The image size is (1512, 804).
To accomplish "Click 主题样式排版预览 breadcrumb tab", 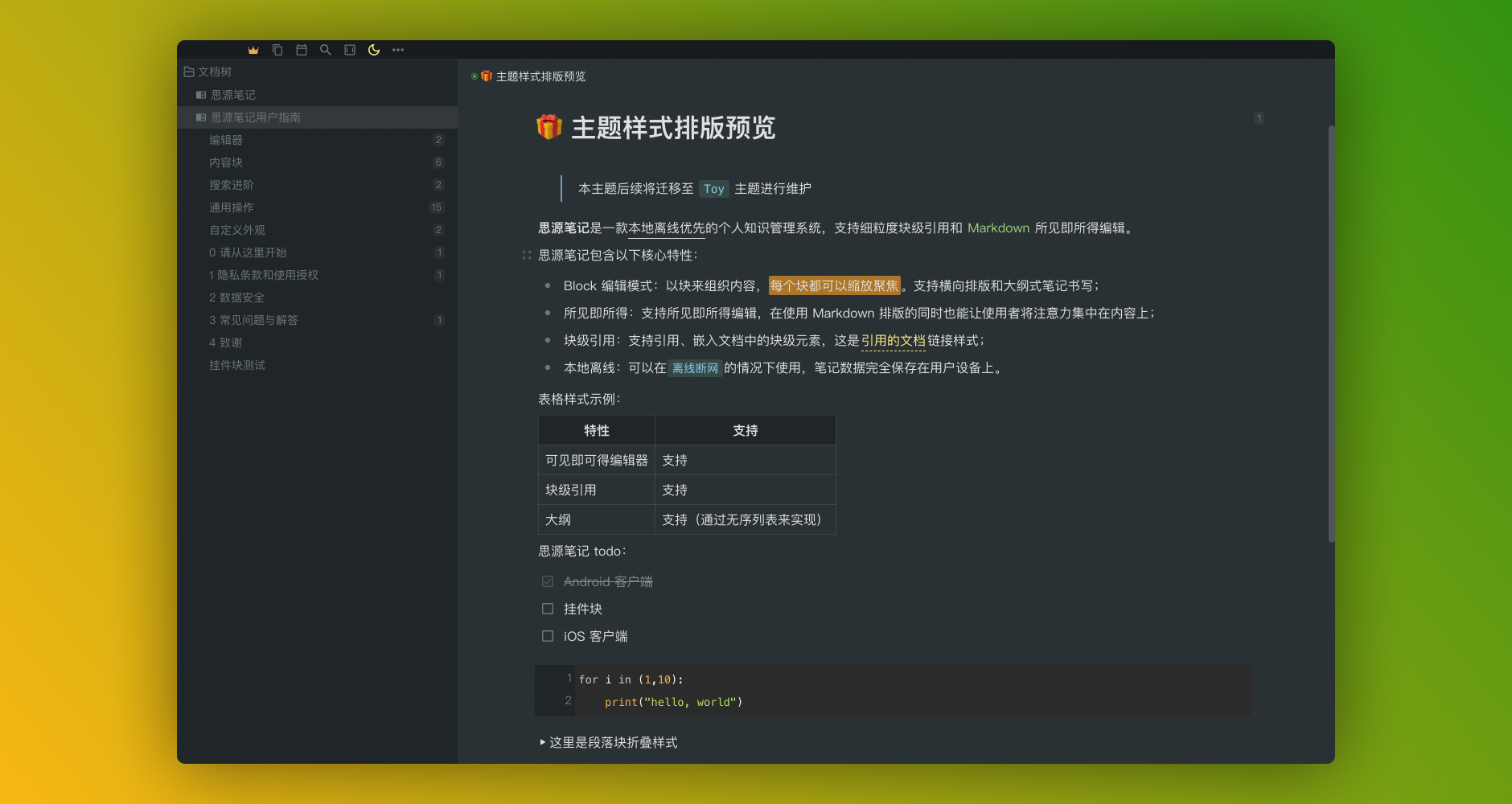I will 540,76.
